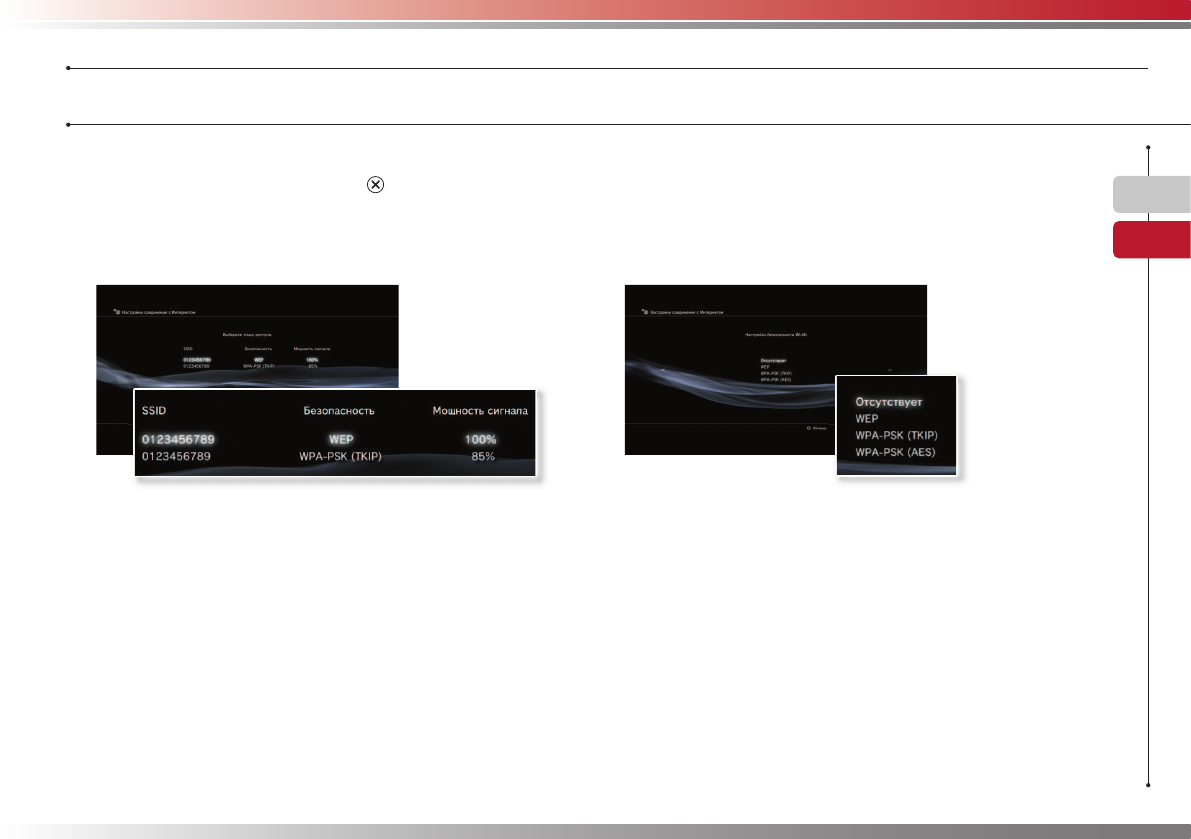The image size is (1191, 839).
Task: Choose WEP in enlarged security options callout
Action: [866, 419]
